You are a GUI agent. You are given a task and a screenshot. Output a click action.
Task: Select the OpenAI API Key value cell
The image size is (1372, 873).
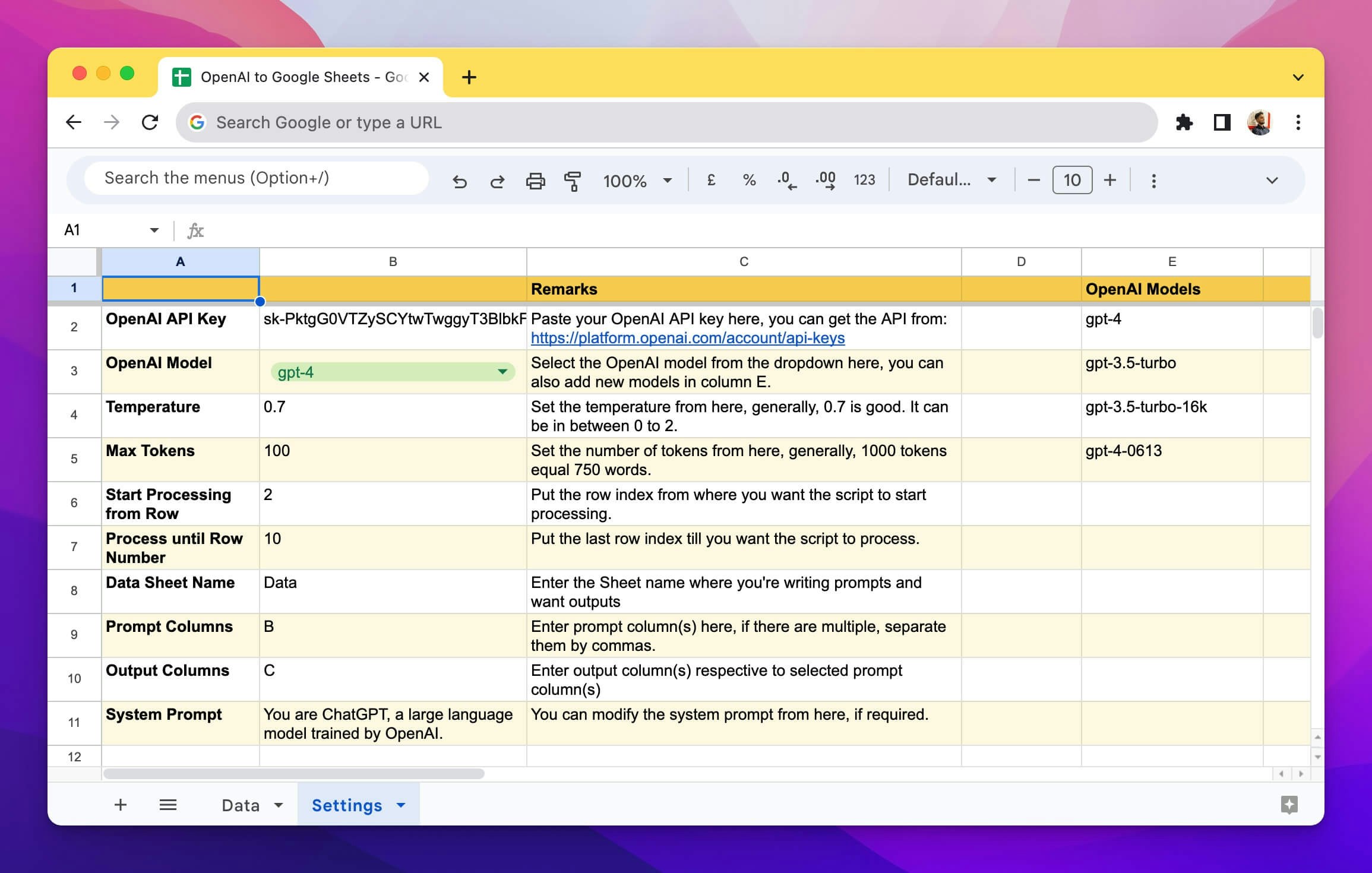pos(393,328)
